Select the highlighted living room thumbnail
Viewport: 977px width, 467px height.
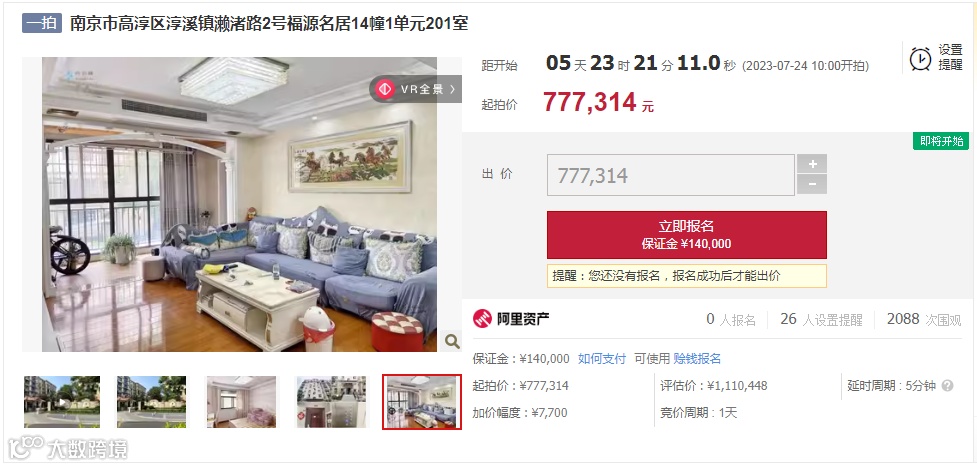(422, 402)
